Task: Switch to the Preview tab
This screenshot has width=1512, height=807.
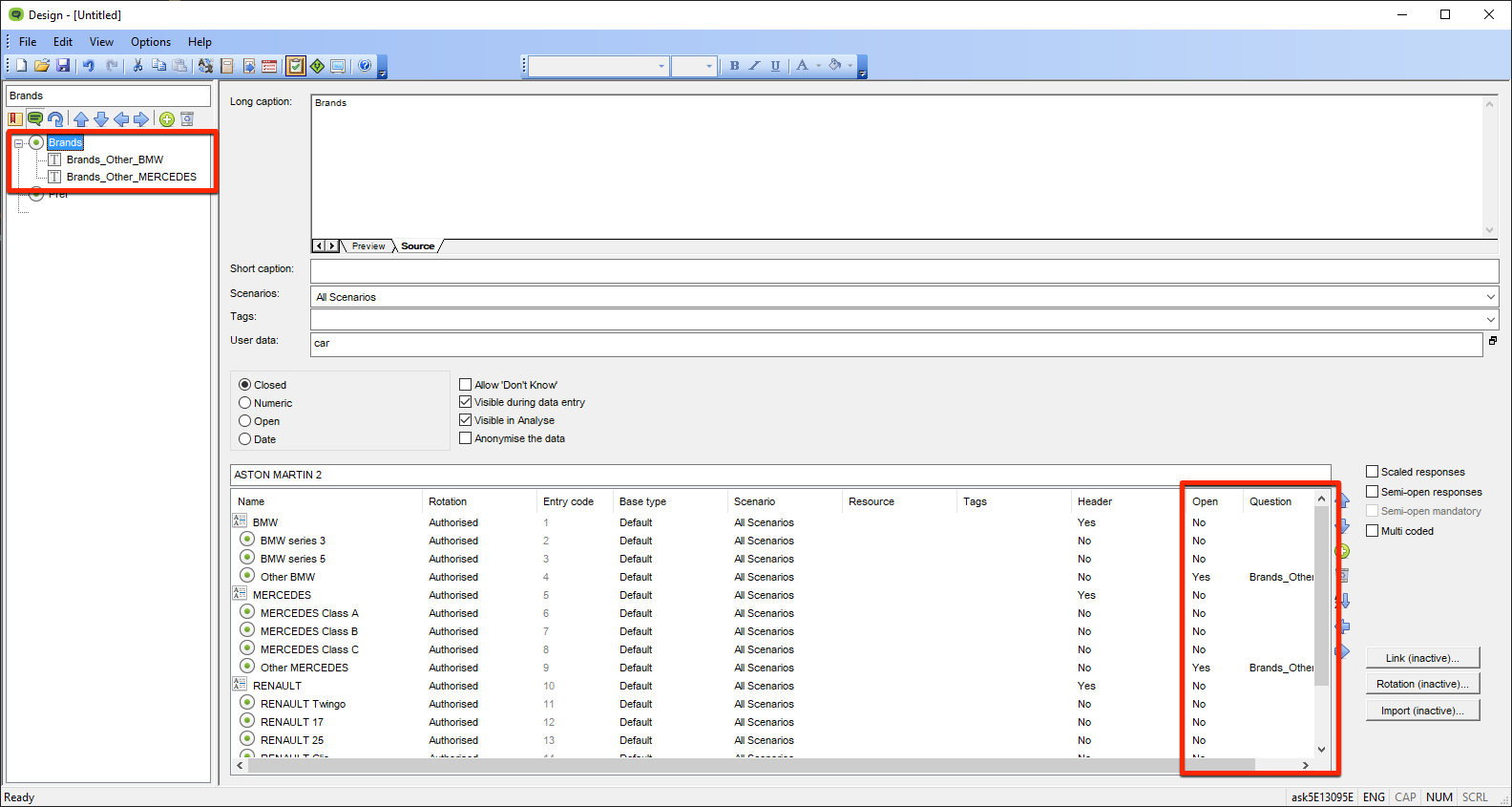Action: (x=368, y=246)
